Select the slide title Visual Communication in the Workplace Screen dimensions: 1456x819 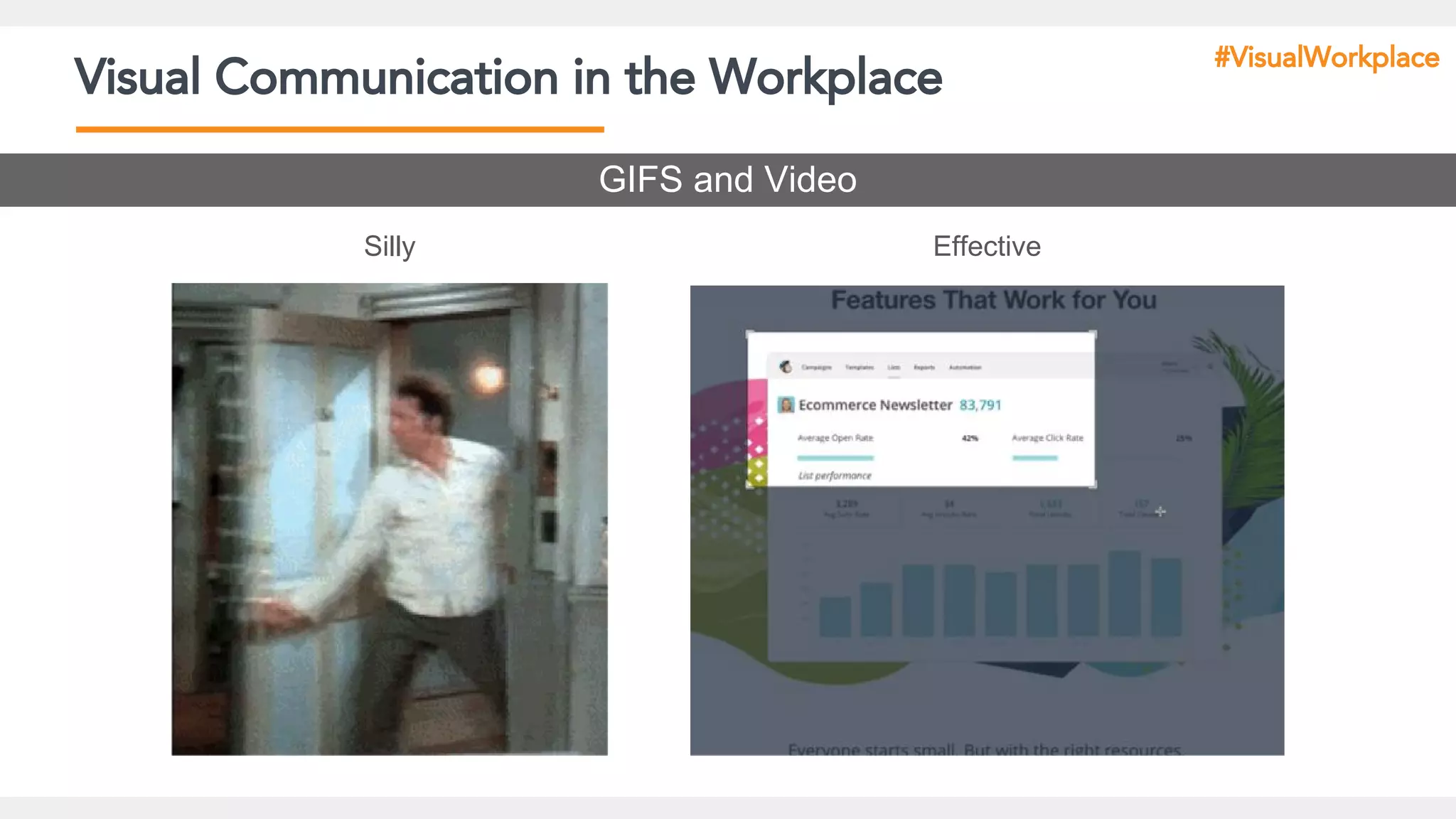[508, 78]
